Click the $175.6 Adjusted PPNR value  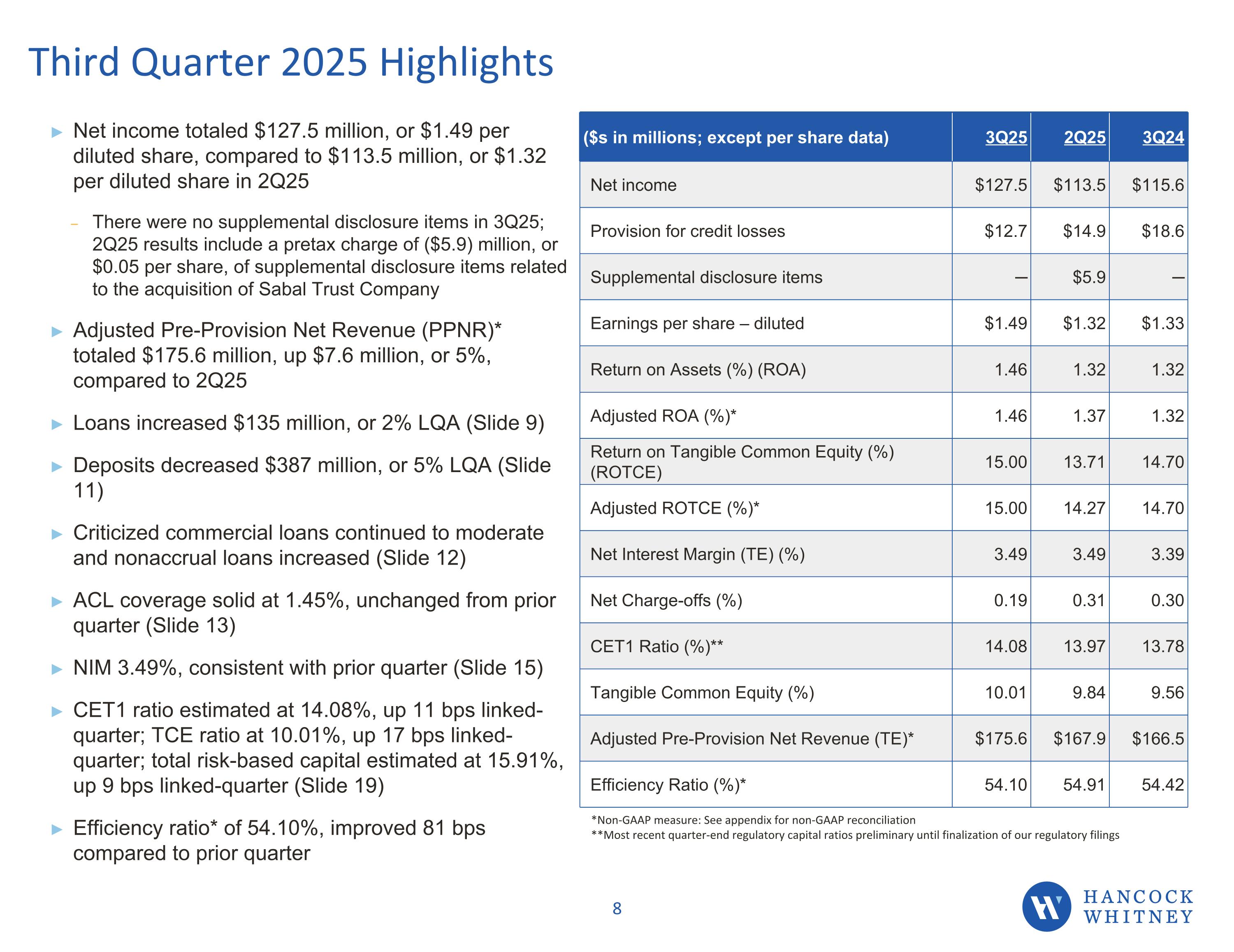pos(1001,739)
